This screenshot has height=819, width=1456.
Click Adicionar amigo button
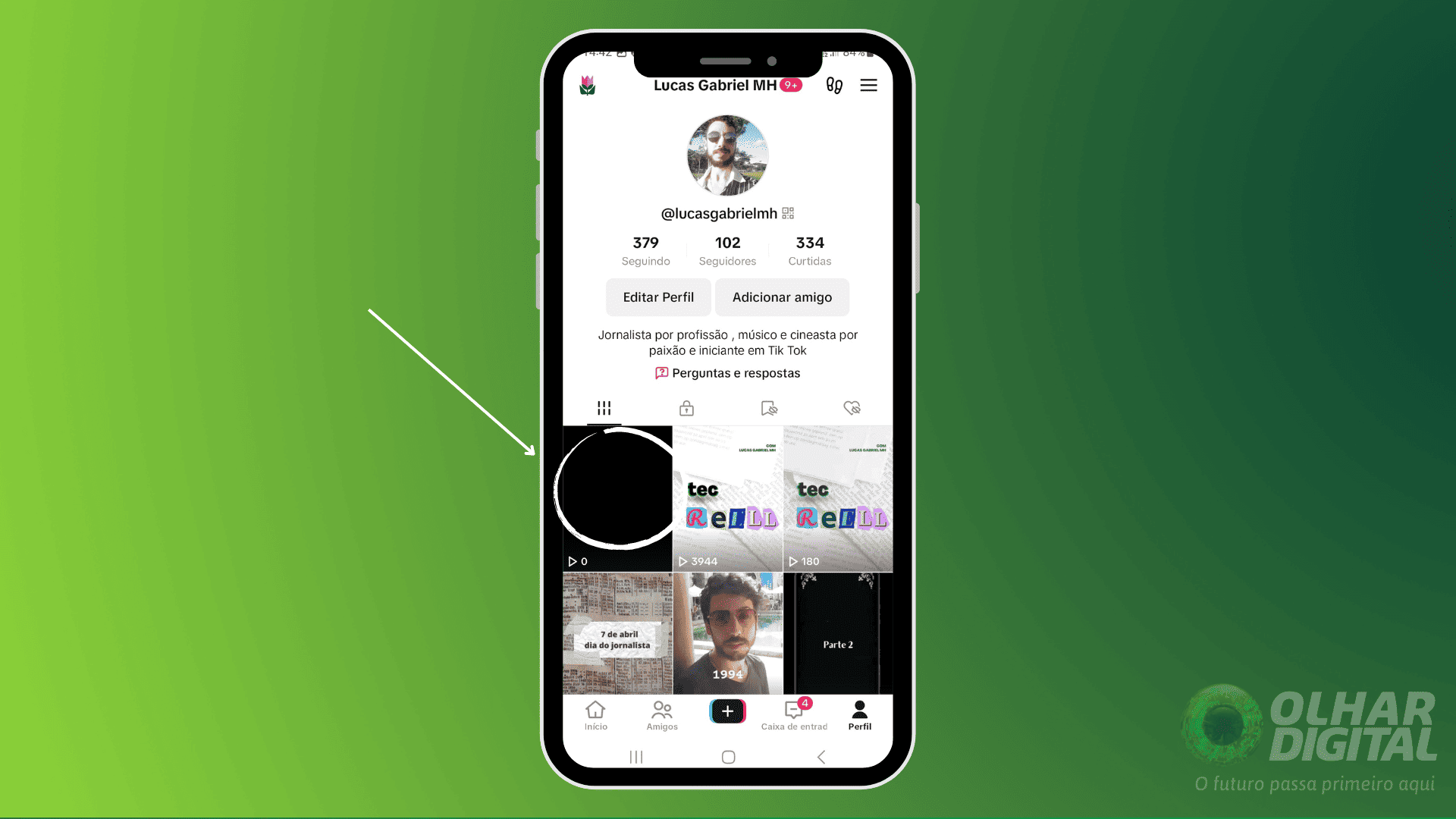(x=782, y=297)
